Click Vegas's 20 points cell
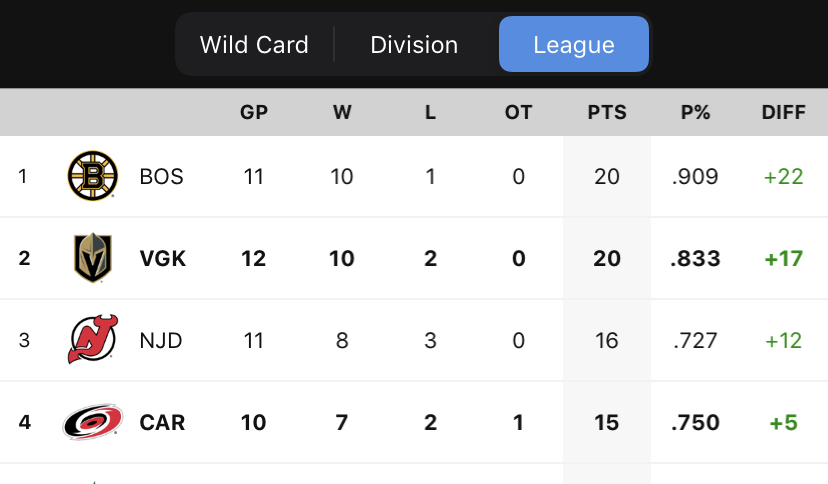 [607, 258]
